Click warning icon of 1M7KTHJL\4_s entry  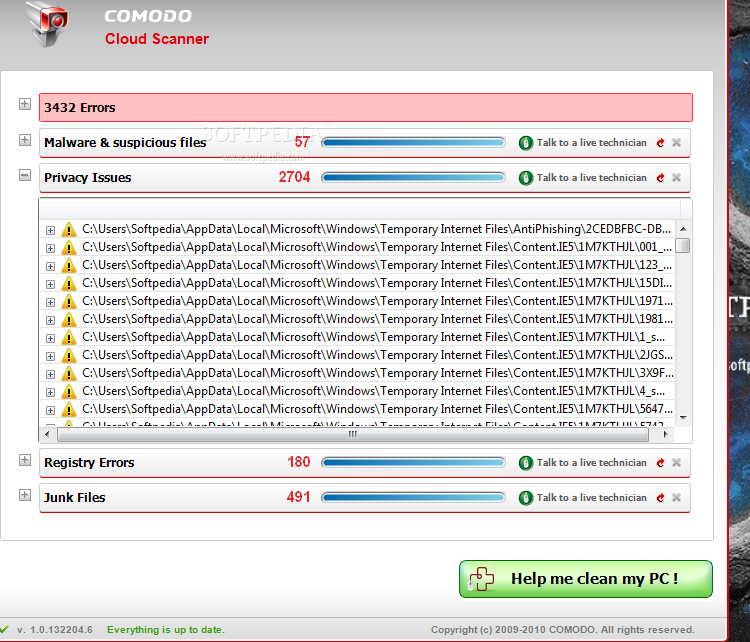[69, 392]
